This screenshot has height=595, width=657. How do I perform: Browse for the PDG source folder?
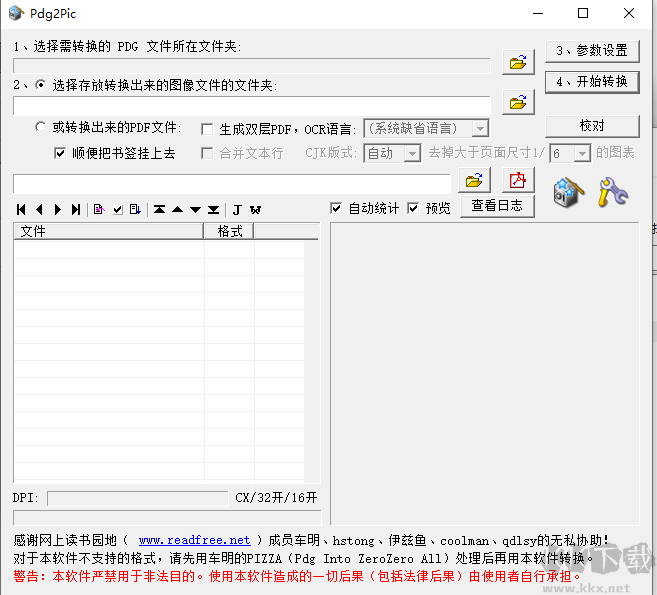518,62
